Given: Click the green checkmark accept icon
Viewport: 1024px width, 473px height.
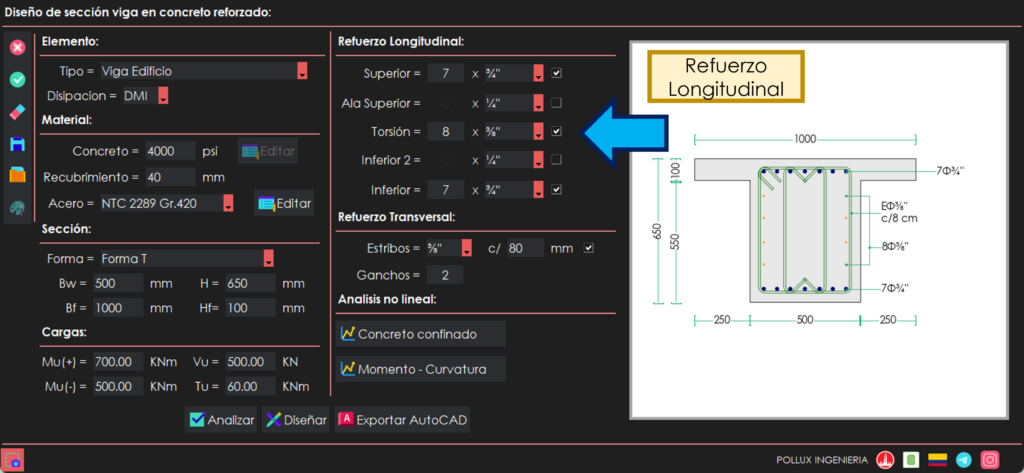Looking at the screenshot, I should [17, 79].
